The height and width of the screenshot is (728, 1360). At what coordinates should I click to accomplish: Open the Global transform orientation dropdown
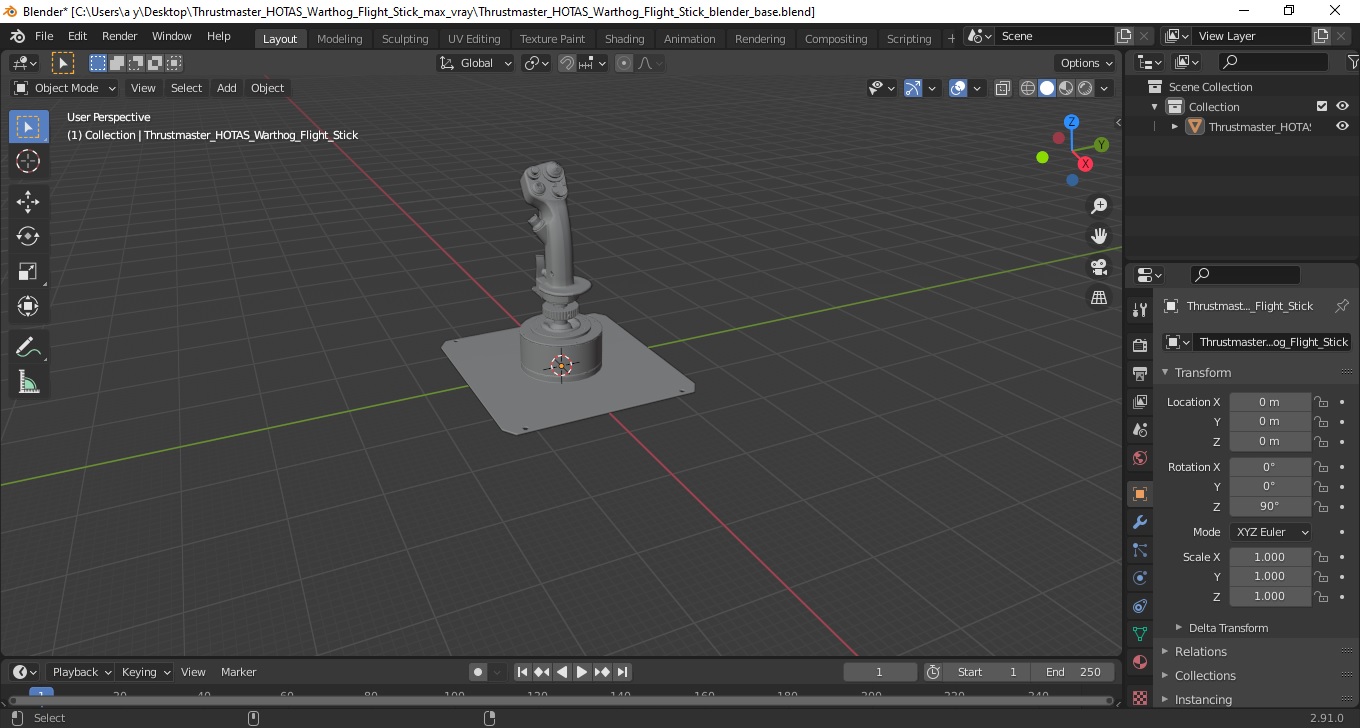pos(476,63)
